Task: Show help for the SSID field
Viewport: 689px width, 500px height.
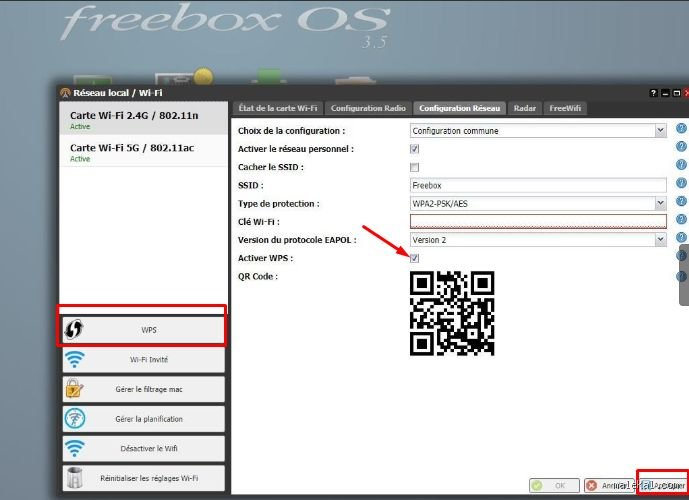Action: click(x=681, y=183)
